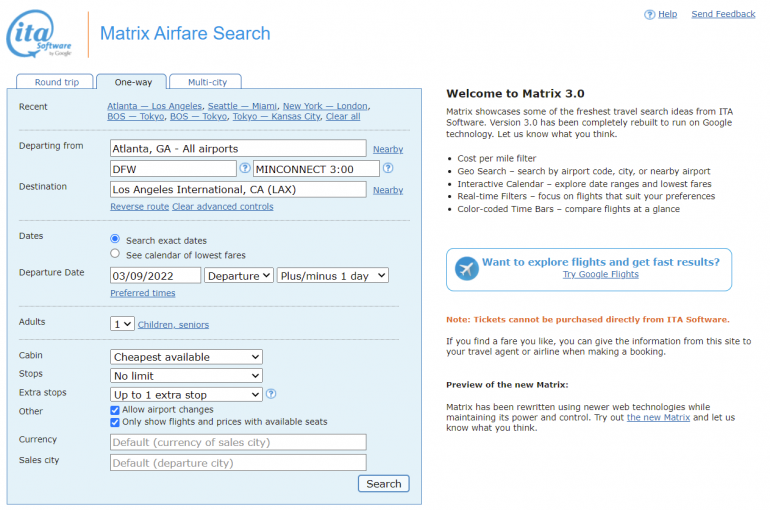Open the Adults count dropdown
The image size is (770, 510).
click(122, 324)
